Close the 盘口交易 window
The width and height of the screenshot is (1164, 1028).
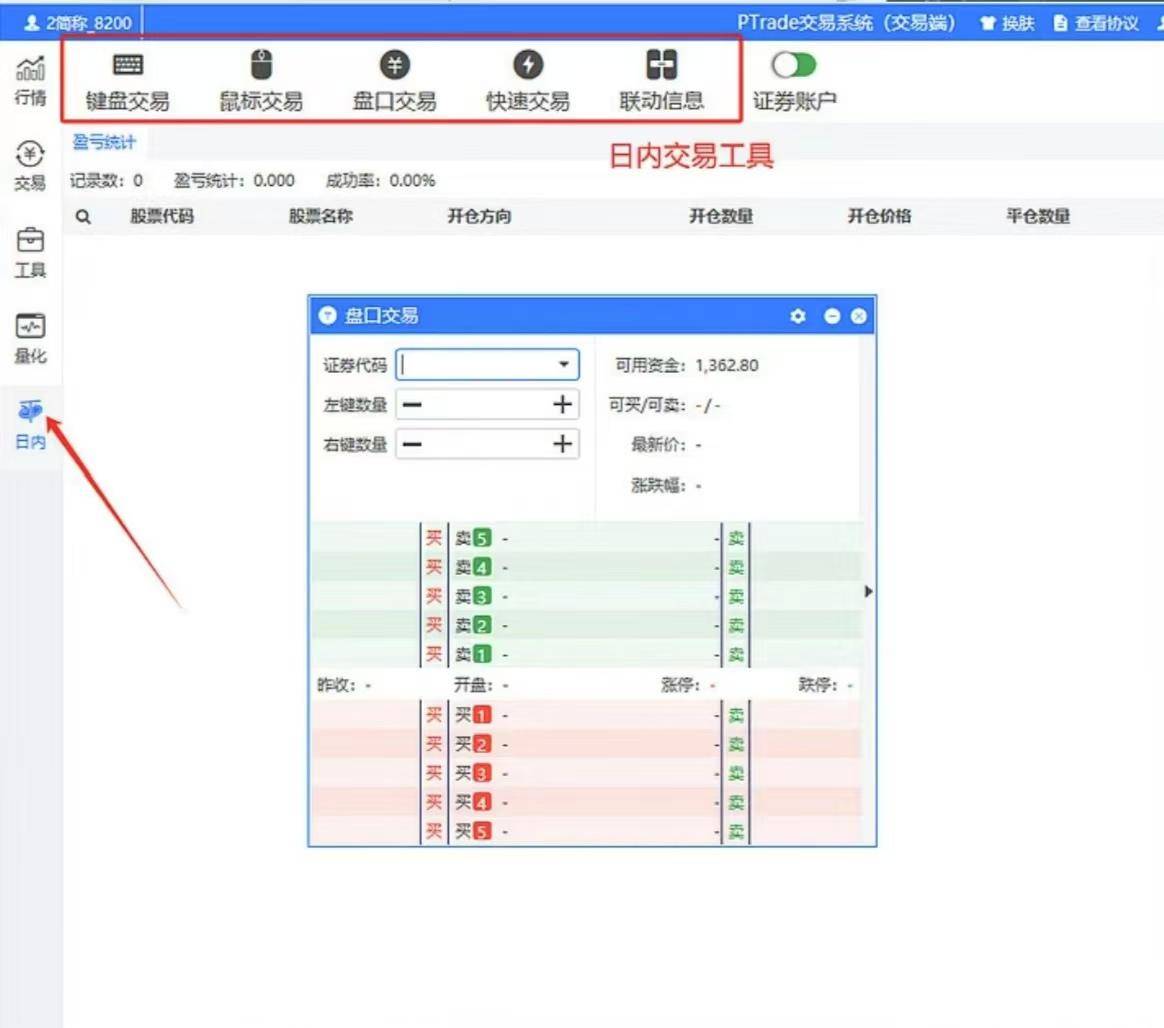[x=859, y=316]
